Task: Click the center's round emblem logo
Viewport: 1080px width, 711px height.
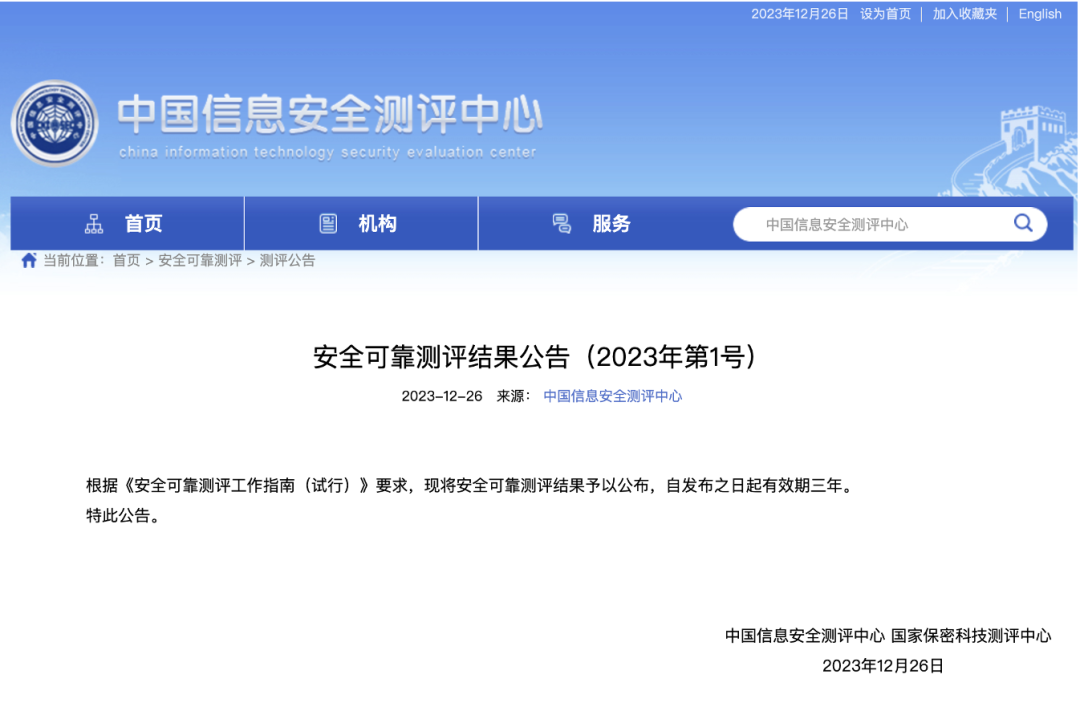Action: tap(54, 123)
